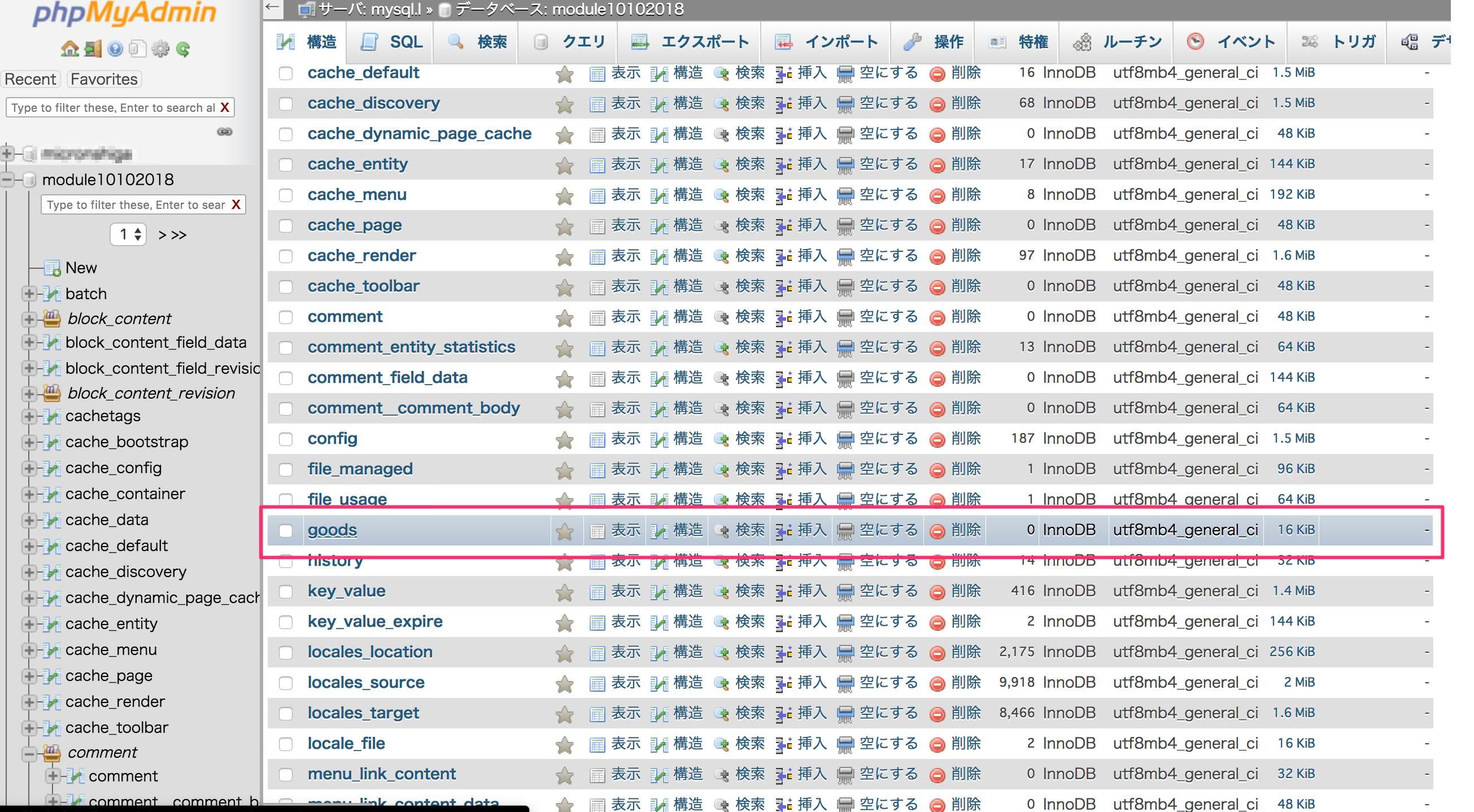Click the phpMyAdmin logo
The width and height of the screenshot is (1474, 812).
[125, 12]
